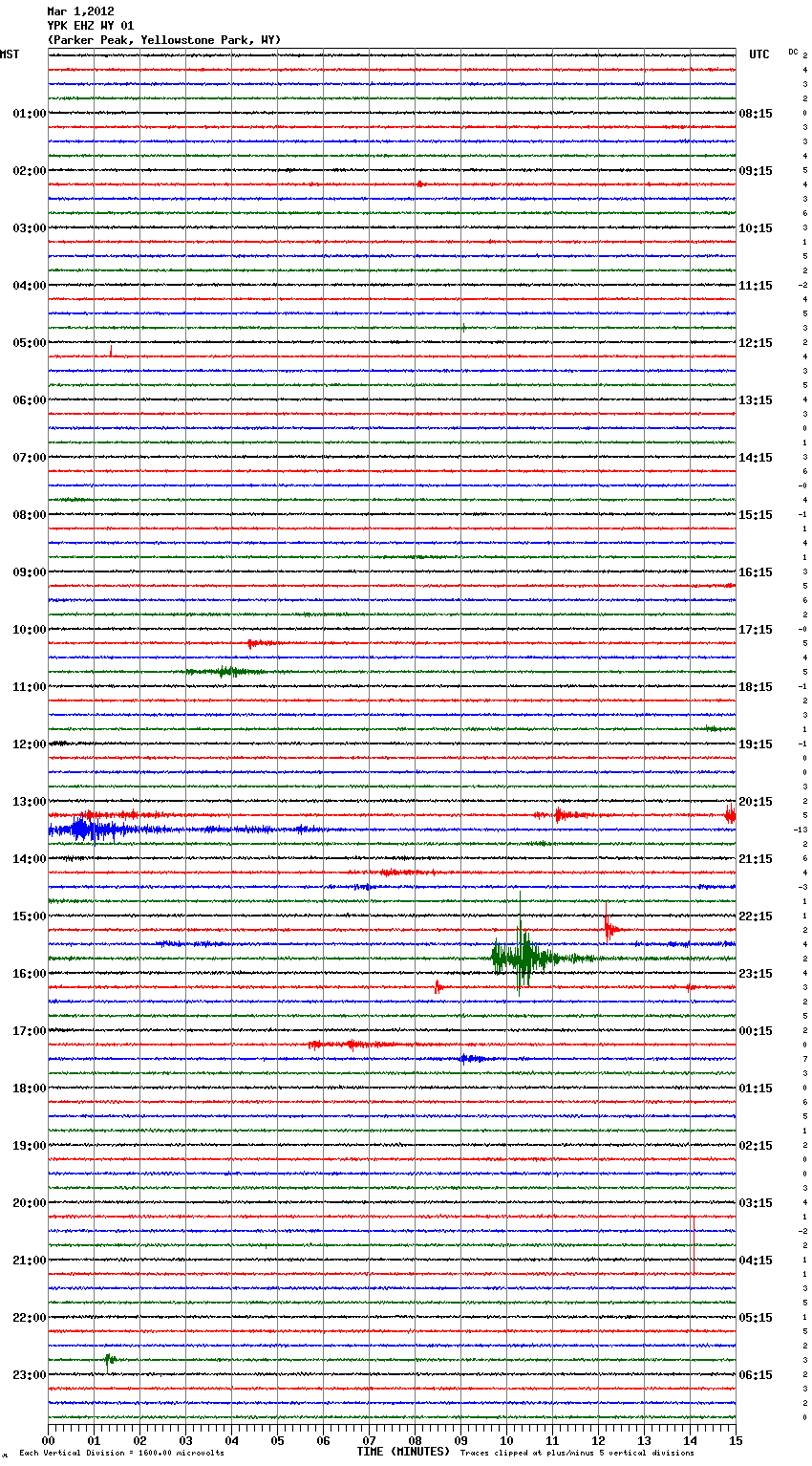812x1466 pixels.
Task: Click the 11:15 UTC time label
Action: [x=756, y=286]
